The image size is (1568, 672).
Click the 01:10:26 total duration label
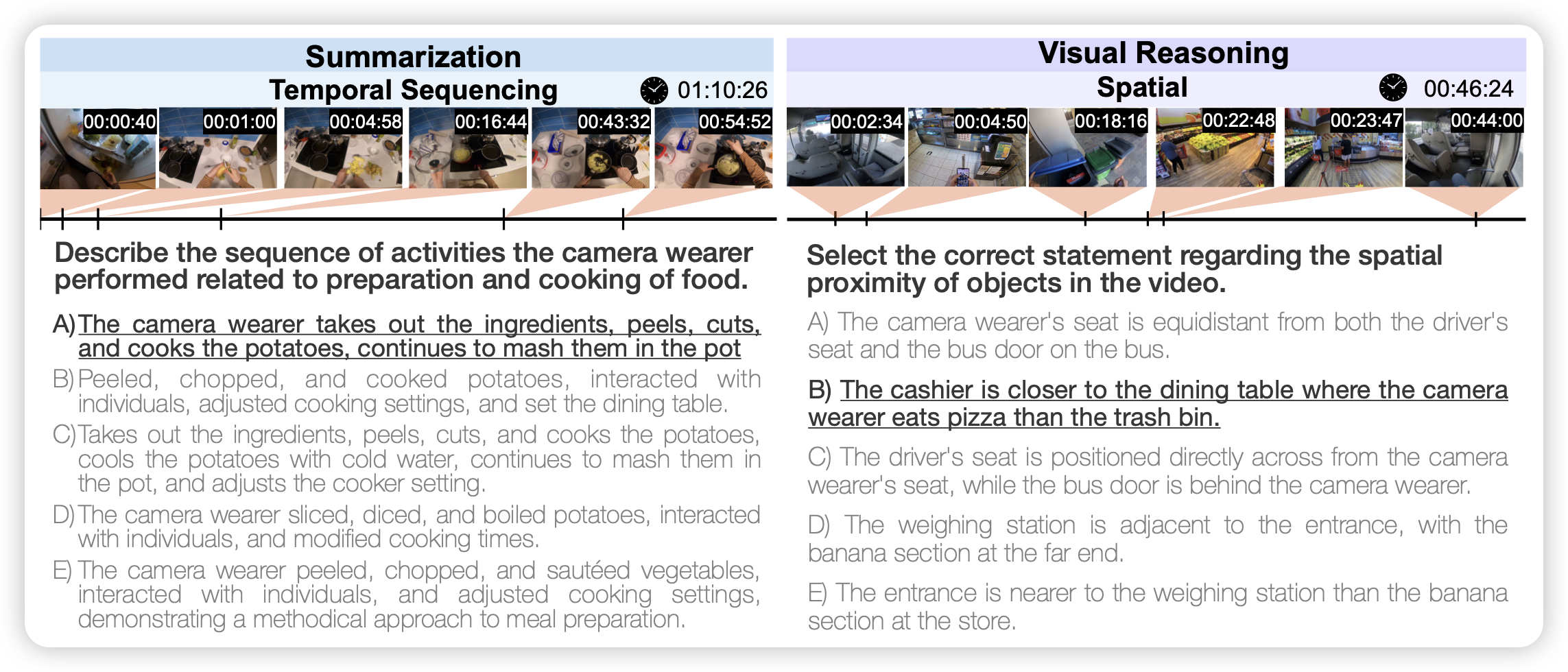click(722, 90)
